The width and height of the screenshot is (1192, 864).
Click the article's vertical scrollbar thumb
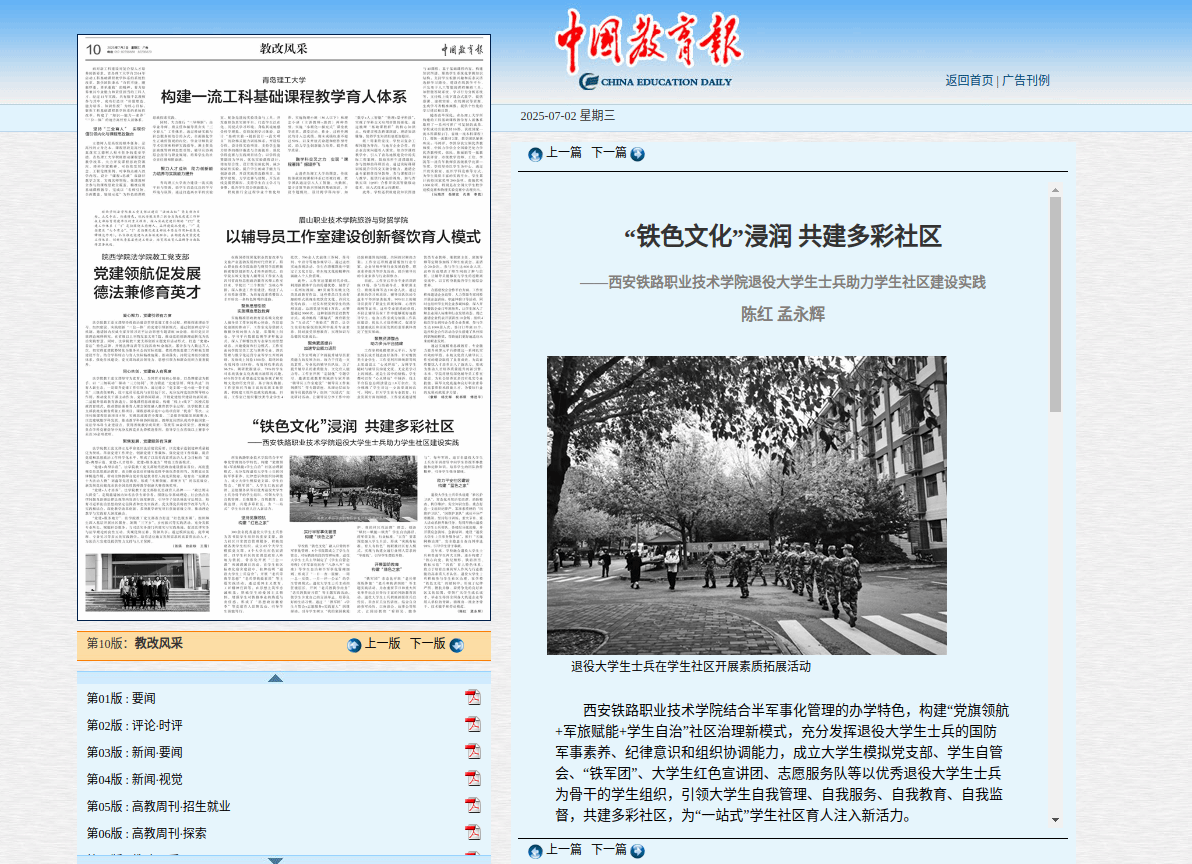coord(1055,303)
